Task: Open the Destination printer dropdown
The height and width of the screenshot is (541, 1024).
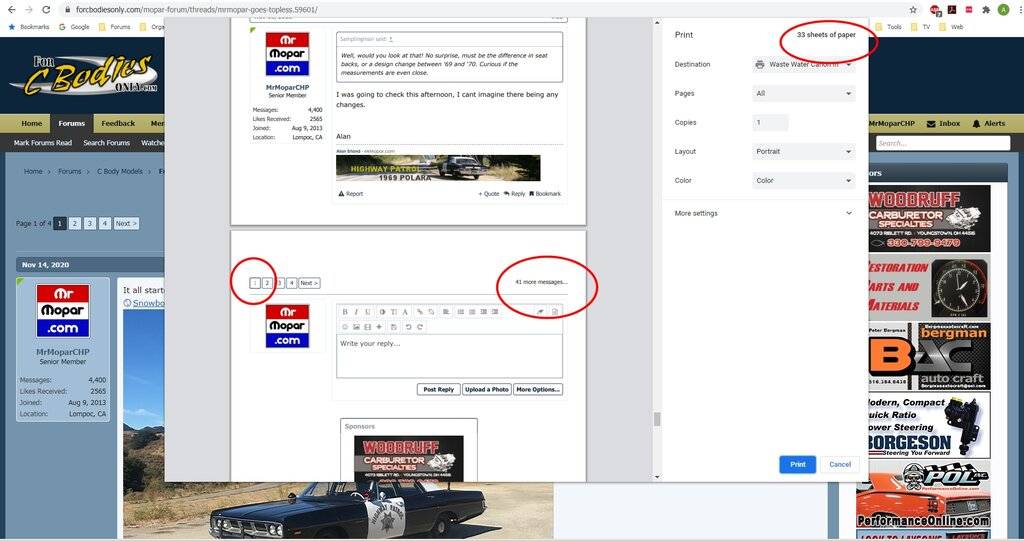Action: click(804, 64)
